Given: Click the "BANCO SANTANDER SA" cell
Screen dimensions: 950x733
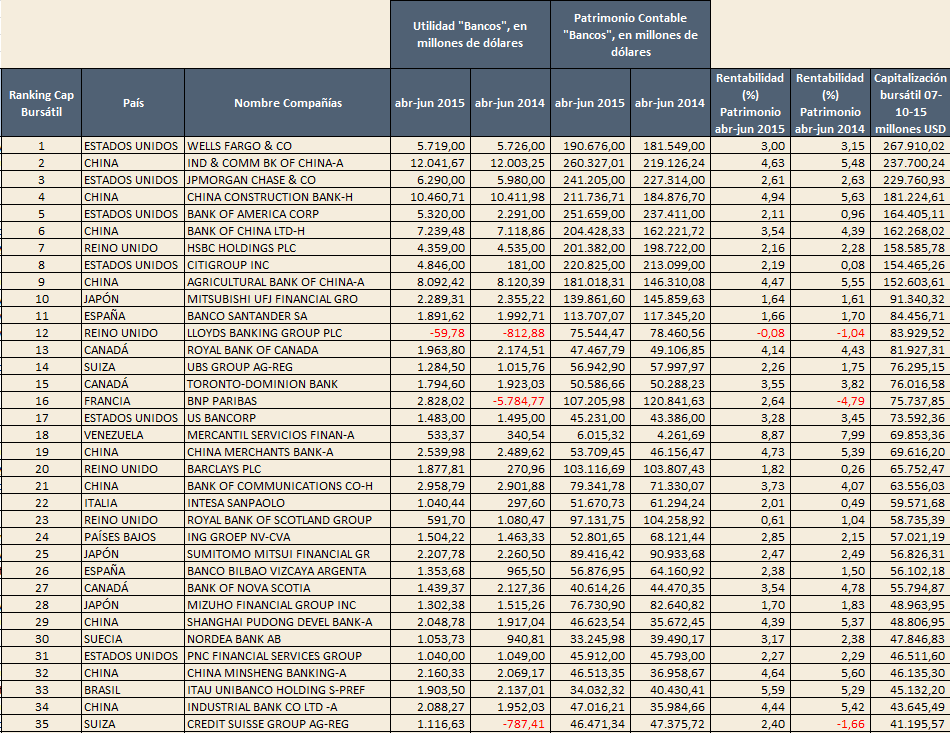Looking at the screenshot, I should click(x=288, y=316).
